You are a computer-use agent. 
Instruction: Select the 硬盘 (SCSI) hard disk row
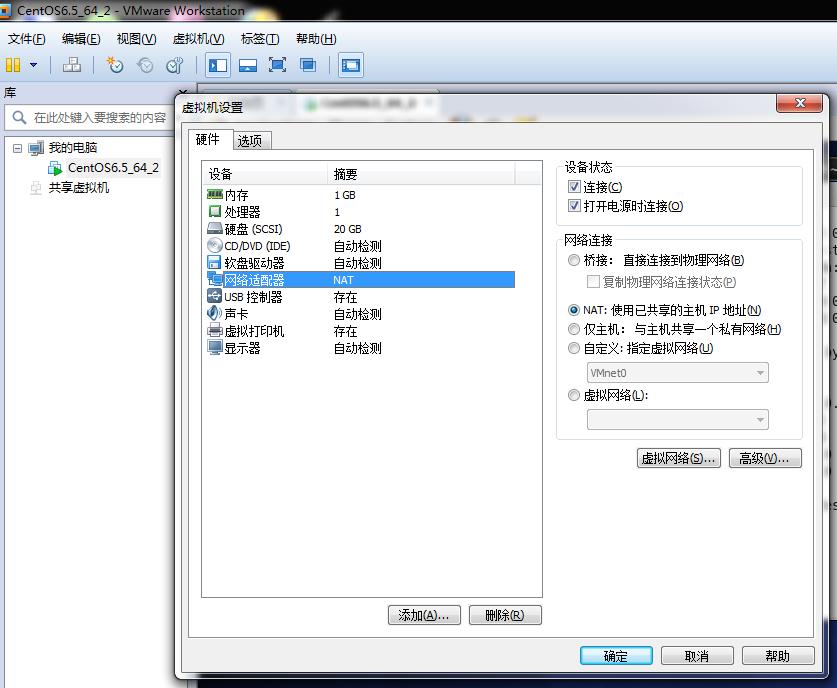click(358, 229)
